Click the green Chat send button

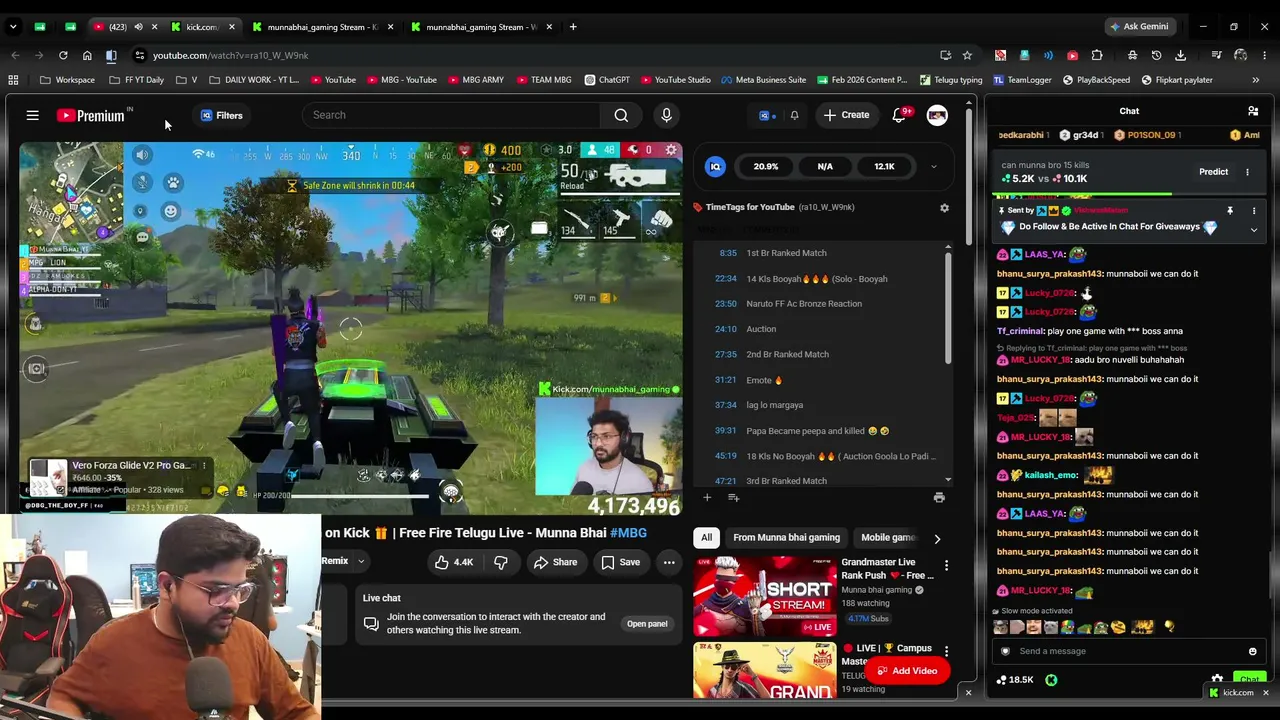pos(1250,680)
